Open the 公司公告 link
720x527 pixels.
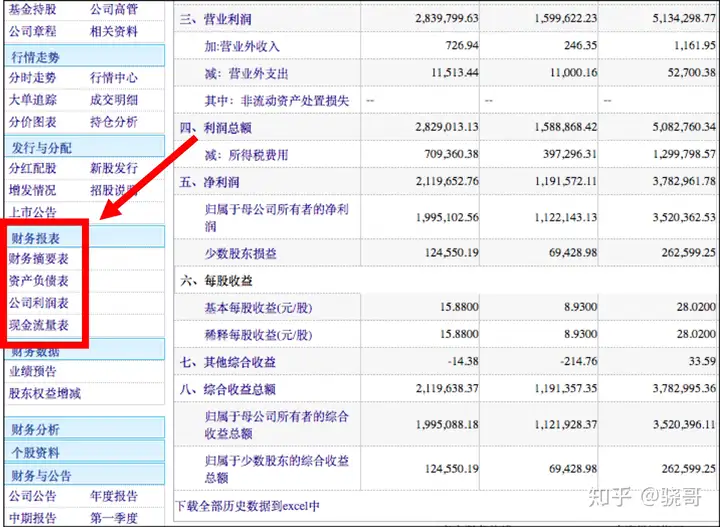click(32, 496)
